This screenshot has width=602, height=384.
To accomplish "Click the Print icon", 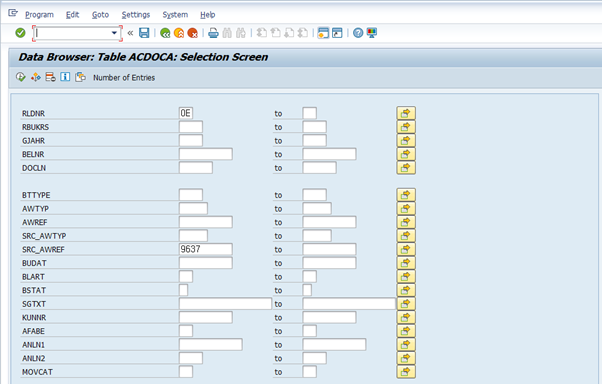I will click(x=213, y=33).
